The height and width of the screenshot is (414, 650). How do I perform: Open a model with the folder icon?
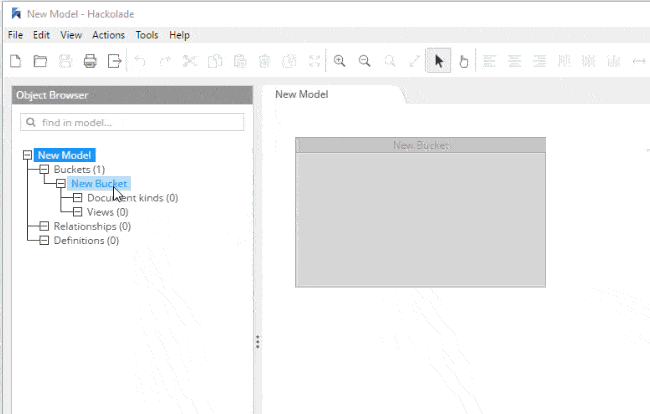pyautogui.click(x=40, y=61)
